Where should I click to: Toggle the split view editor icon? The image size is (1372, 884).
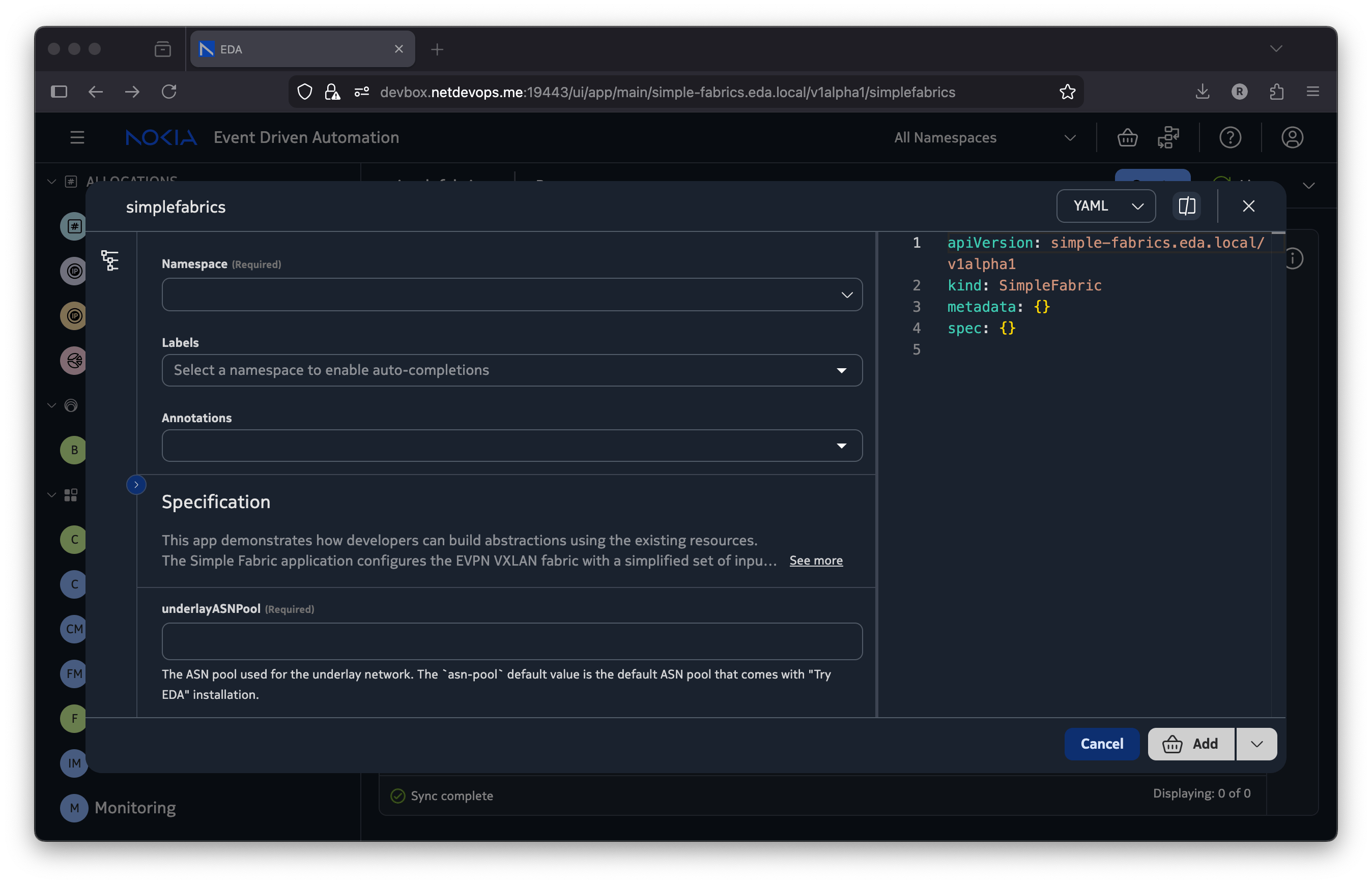pos(1186,206)
